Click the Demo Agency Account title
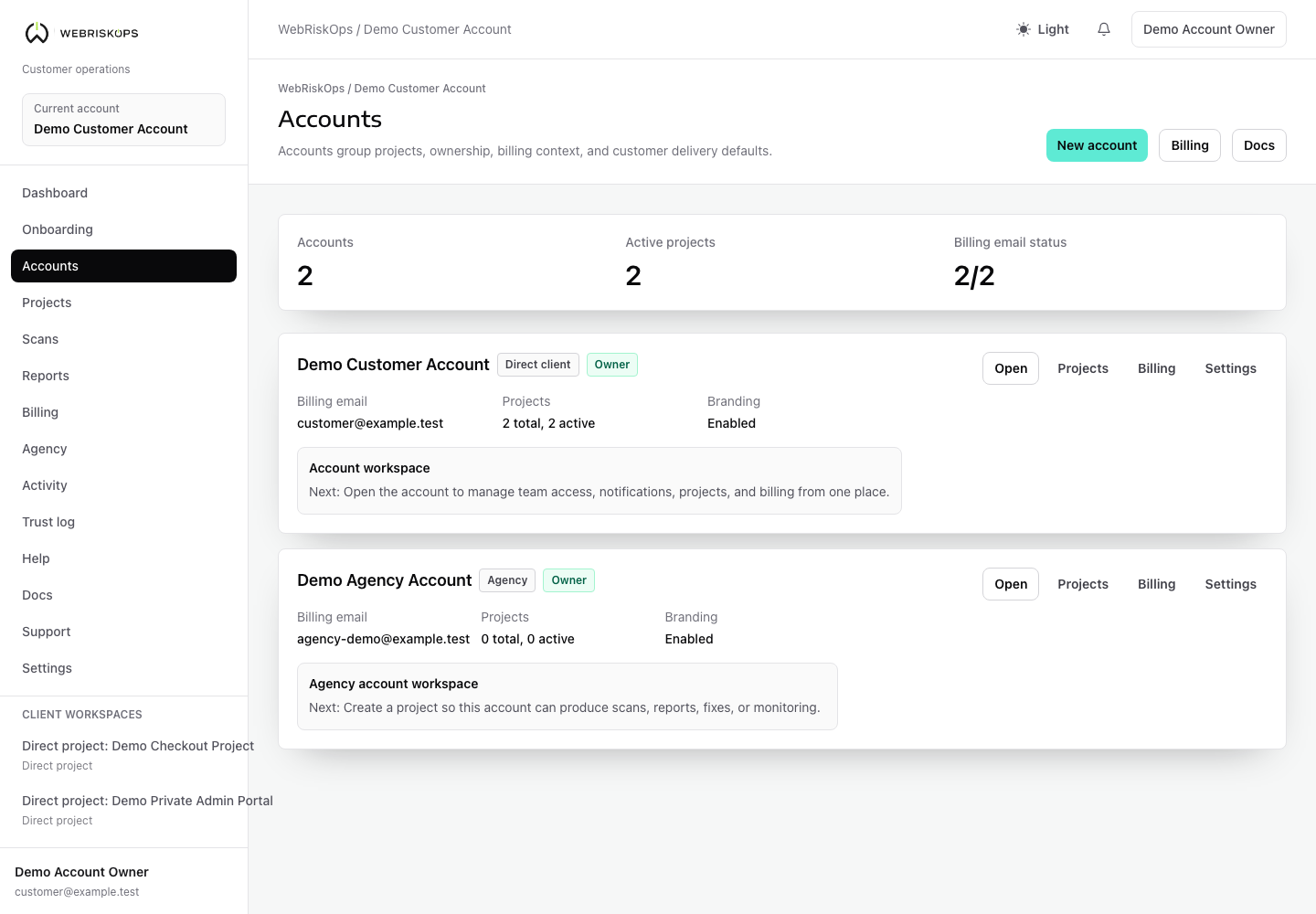 [384, 580]
